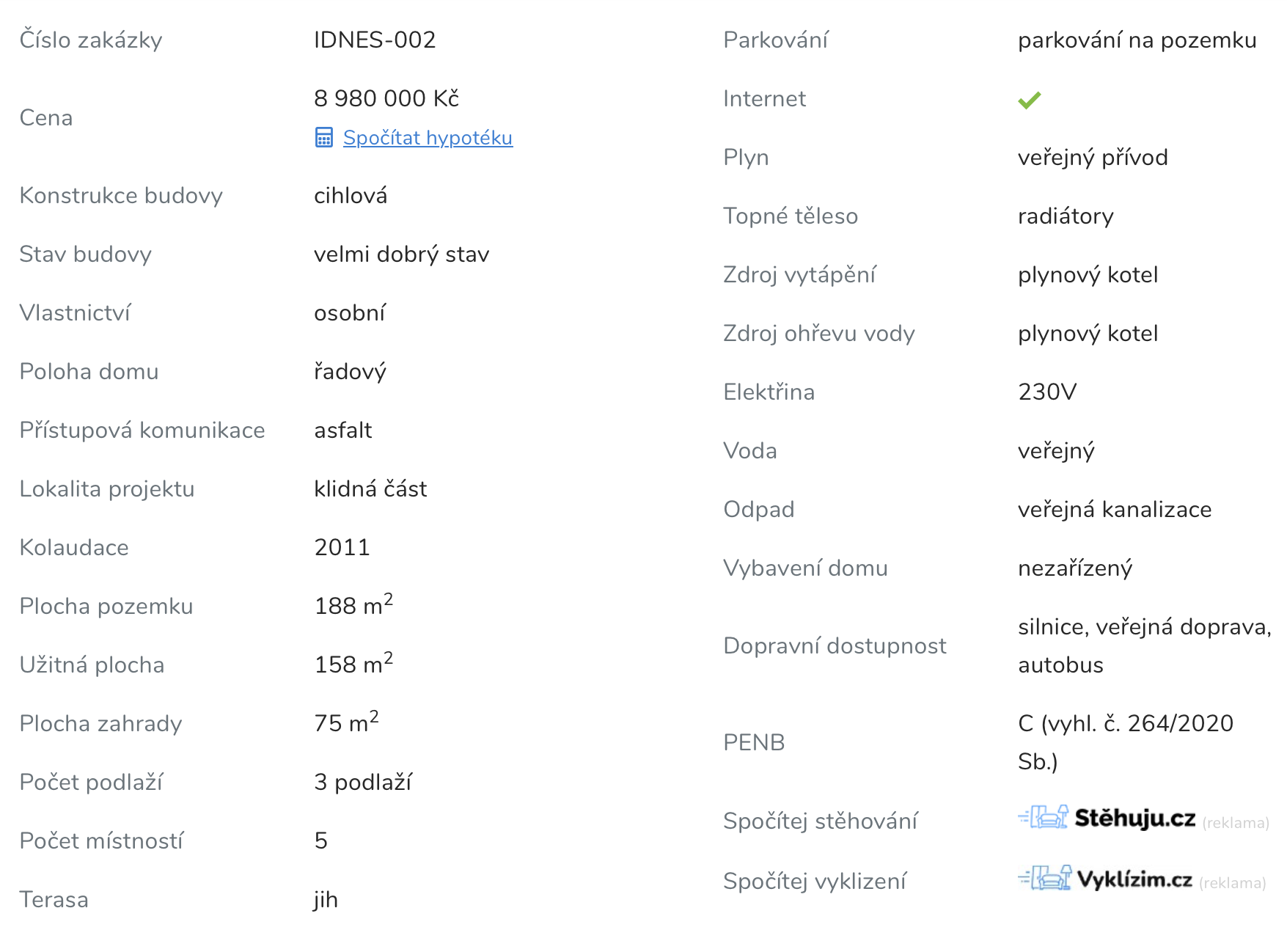Click the Užitná plocha 158 m² value
Viewport: 1287px width, 952px height.
click(353, 664)
